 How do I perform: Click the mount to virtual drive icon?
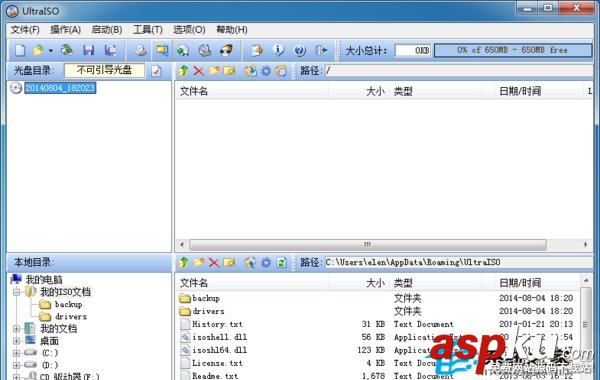[x=205, y=50]
